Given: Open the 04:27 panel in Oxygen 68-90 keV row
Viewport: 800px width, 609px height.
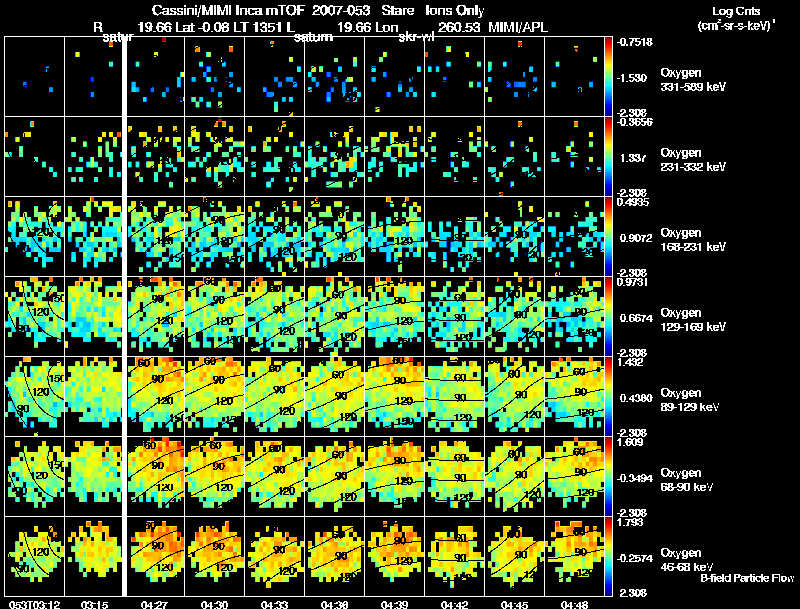Looking at the screenshot, I should (155, 477).
